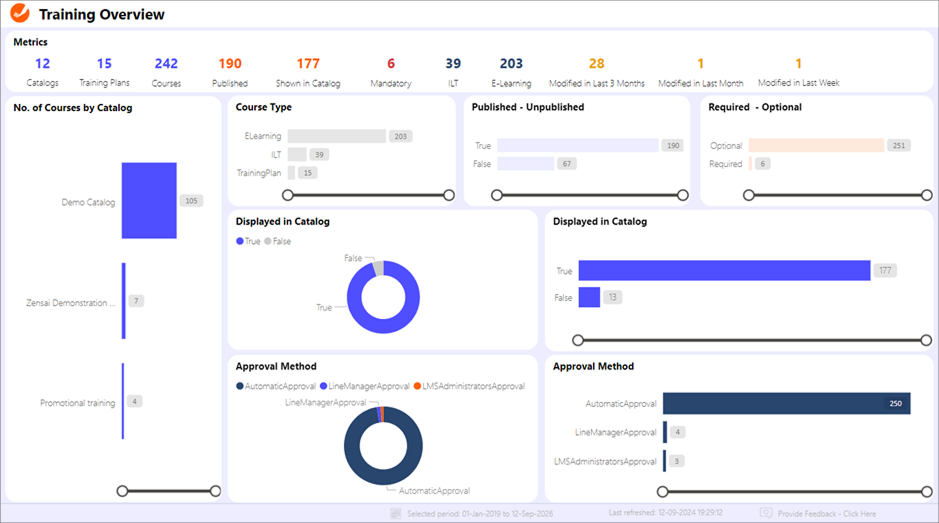Click right slider handle under Published - Unpublished chart
This screenshot has height=523, width=939.
(x=683, y=195)
